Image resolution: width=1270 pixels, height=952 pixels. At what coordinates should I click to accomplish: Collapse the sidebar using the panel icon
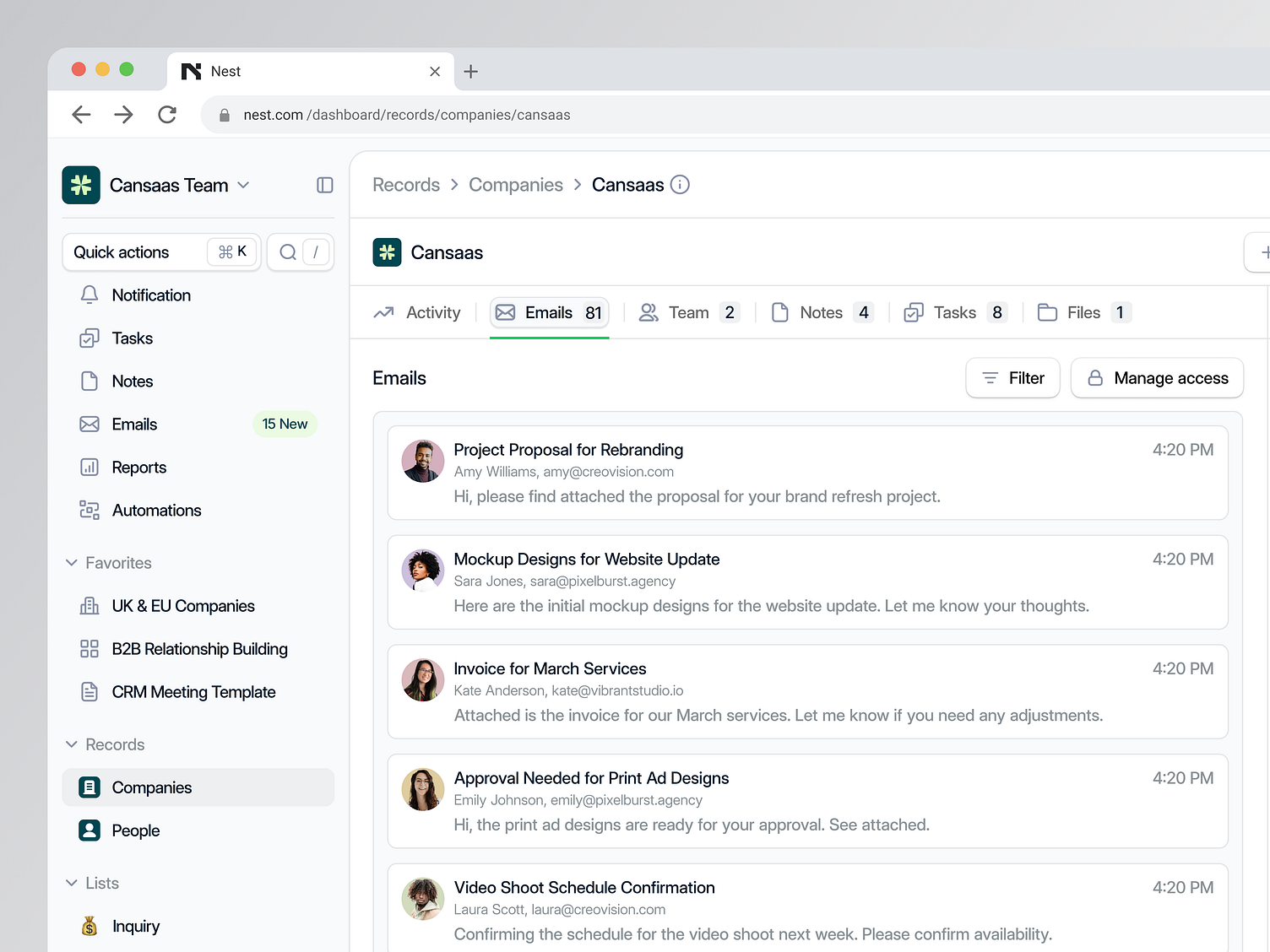click(x=324, y=185)
